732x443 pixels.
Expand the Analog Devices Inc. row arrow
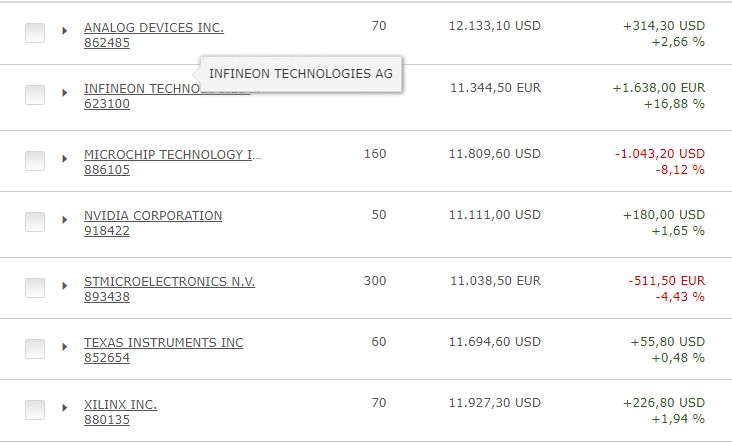(65, 33)
